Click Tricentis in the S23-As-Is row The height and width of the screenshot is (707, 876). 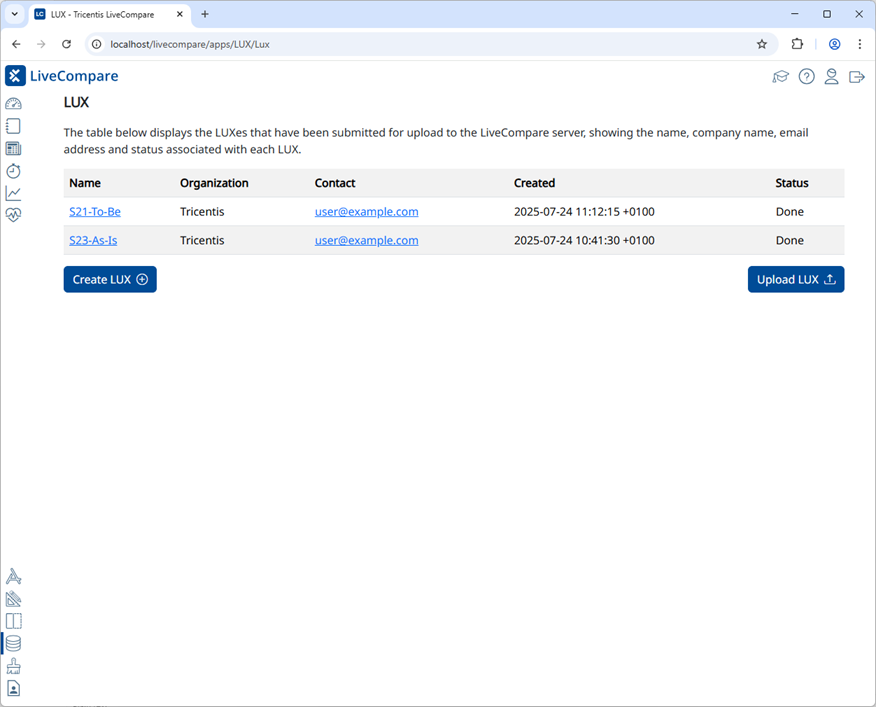tap(202, 240)
